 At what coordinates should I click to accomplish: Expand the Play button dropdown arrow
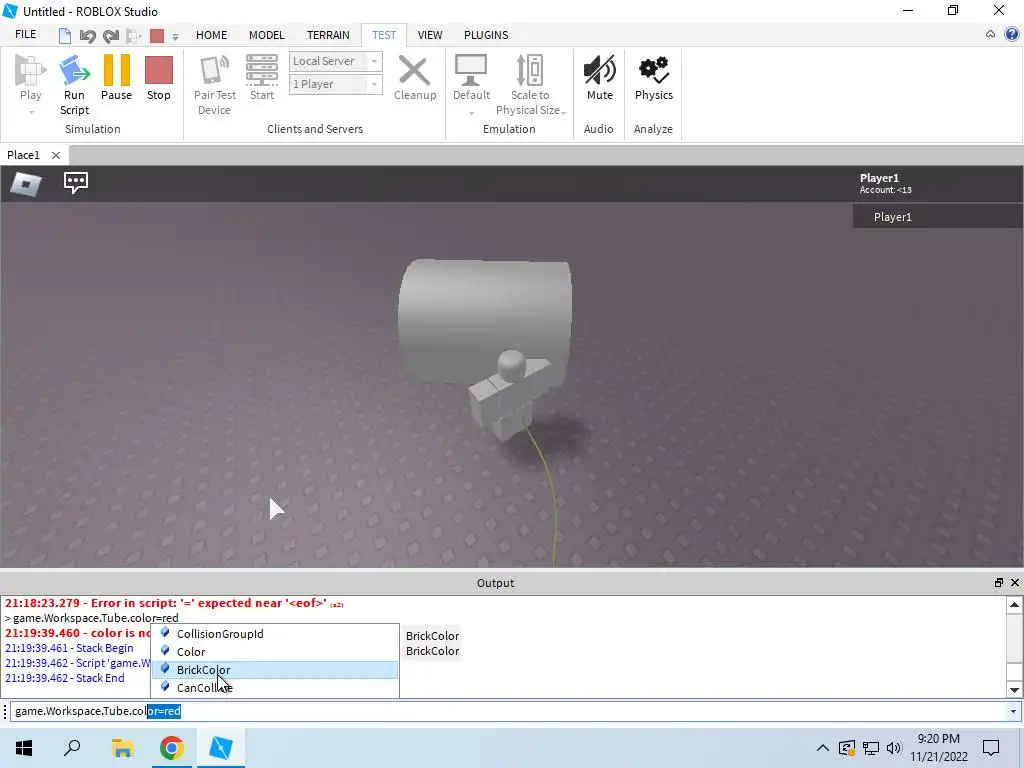(x=31, y=112)
